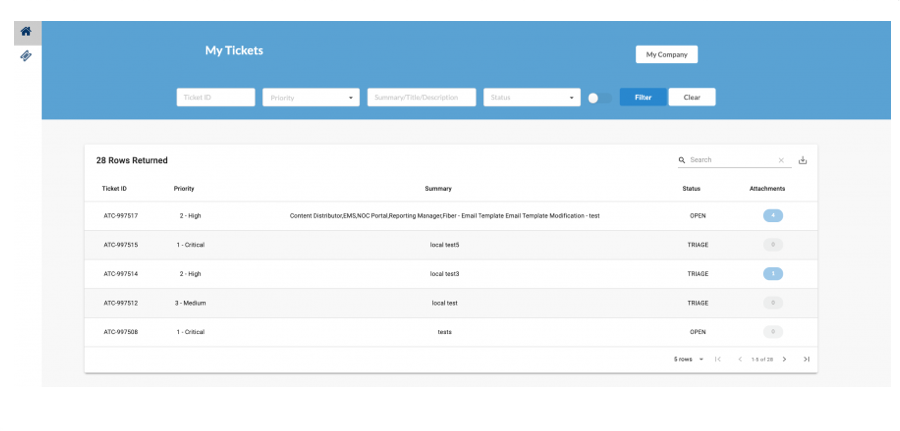
Task: Click the download/export table icon
Action: (802, 160)
